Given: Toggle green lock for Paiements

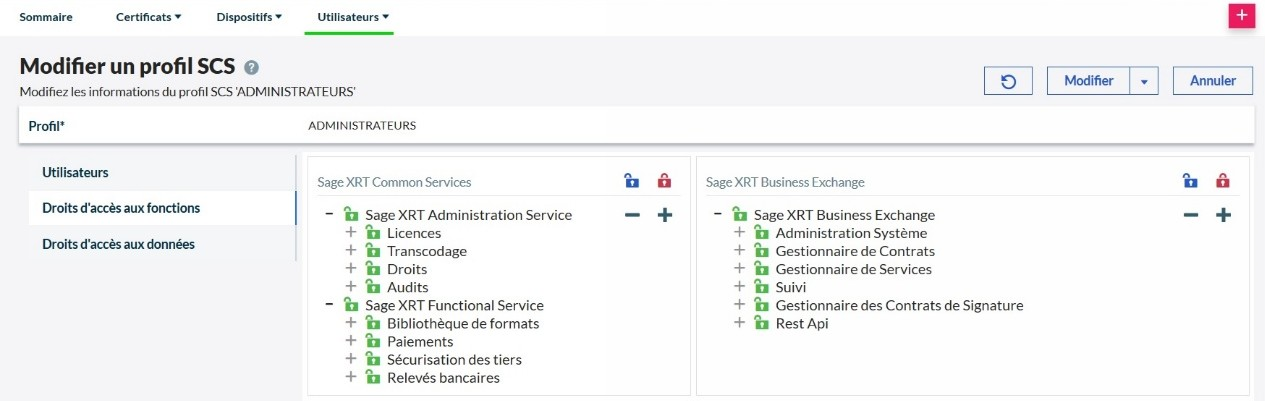Looking at the screenshot, I should (372, 341).
